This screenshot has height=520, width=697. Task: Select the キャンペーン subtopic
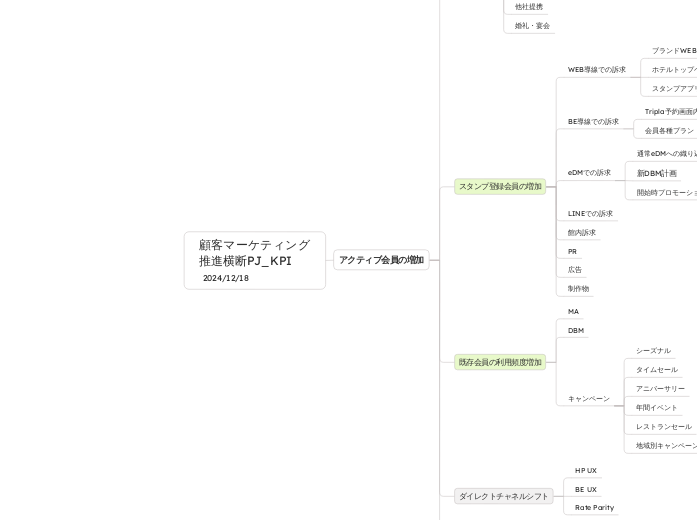click(589, 399)
